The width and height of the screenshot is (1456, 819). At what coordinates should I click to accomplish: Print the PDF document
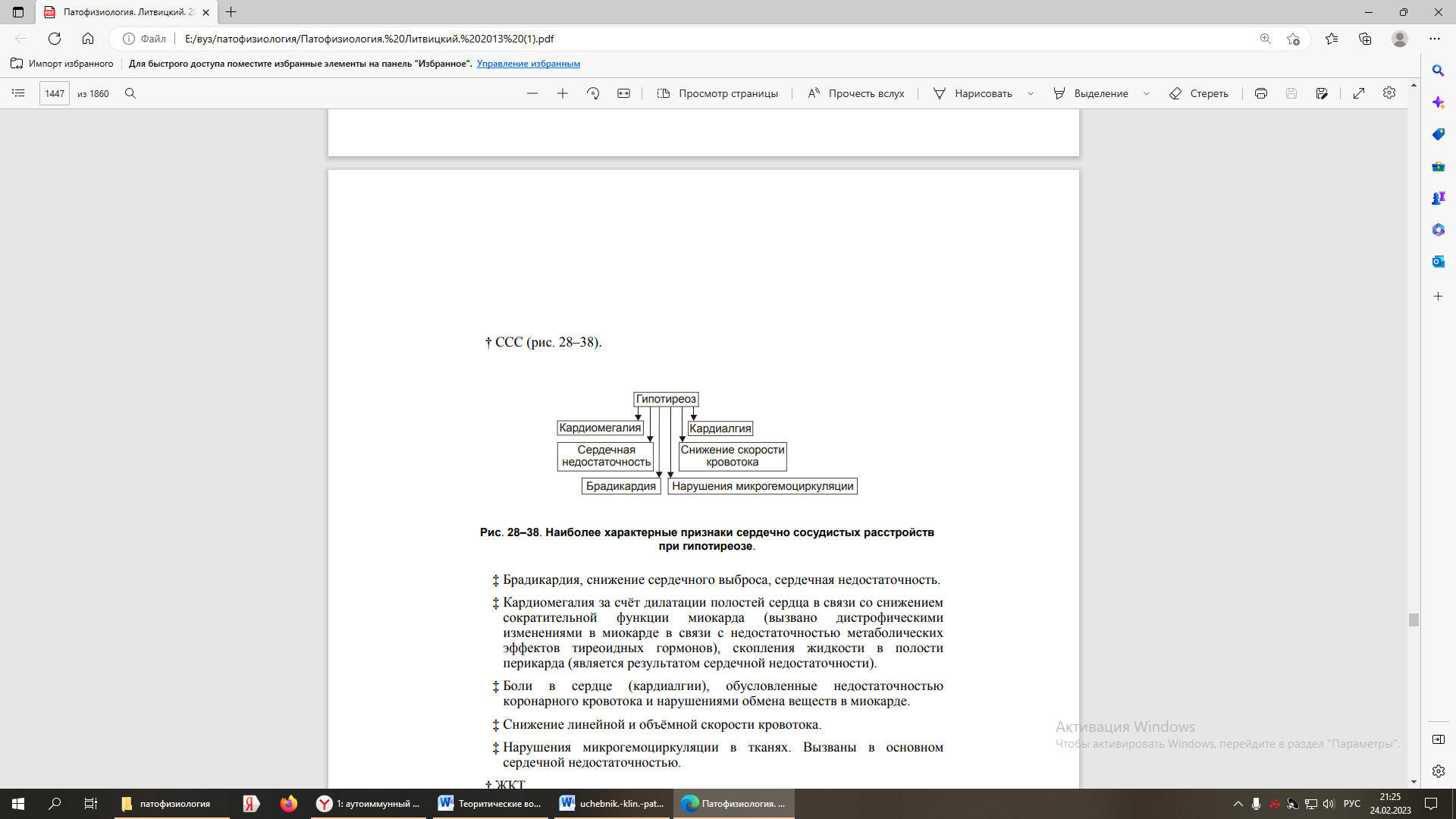(1261, 93)
